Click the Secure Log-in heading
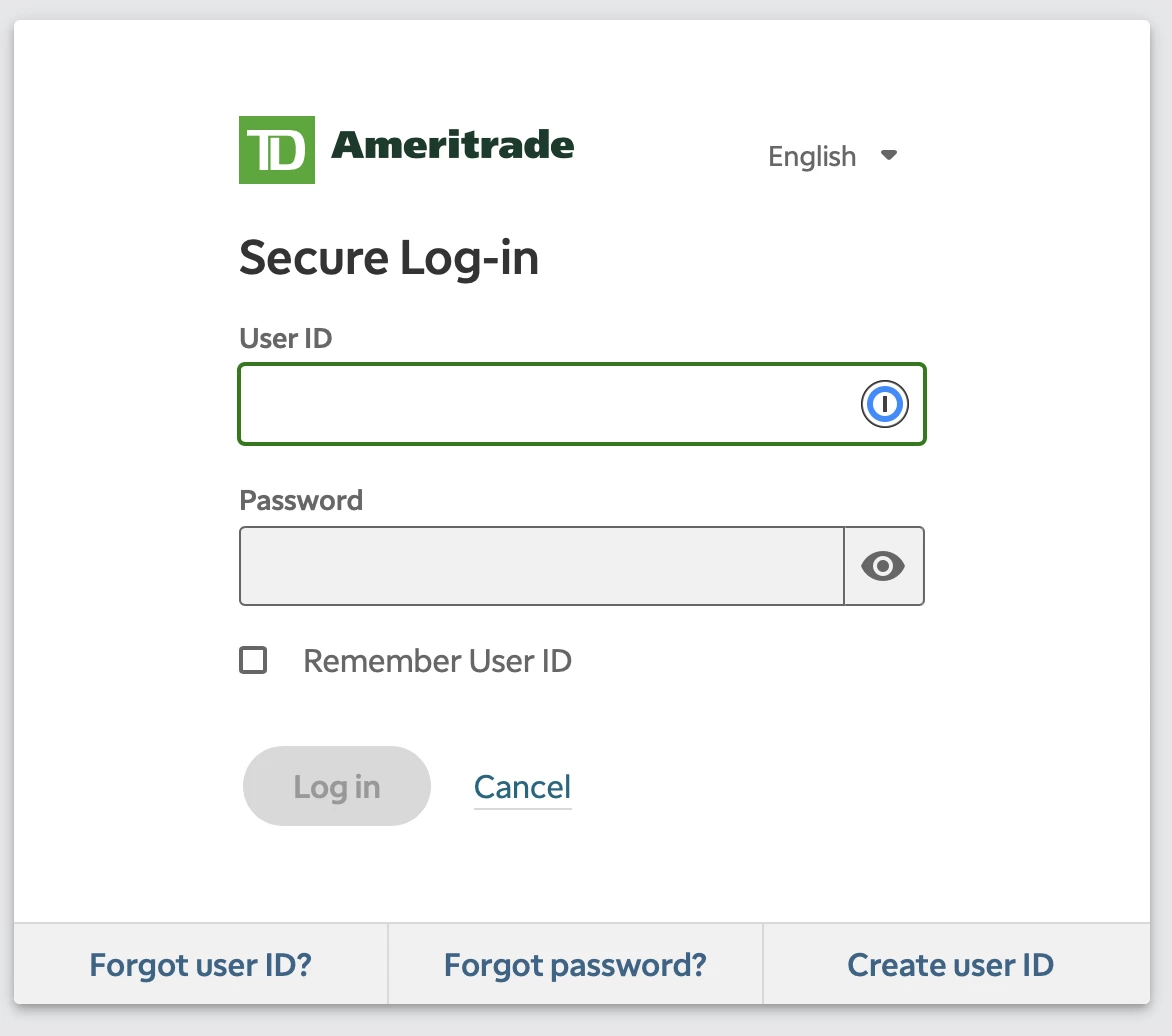This screenshot has height=1036, width=1172. click(389, 259)
